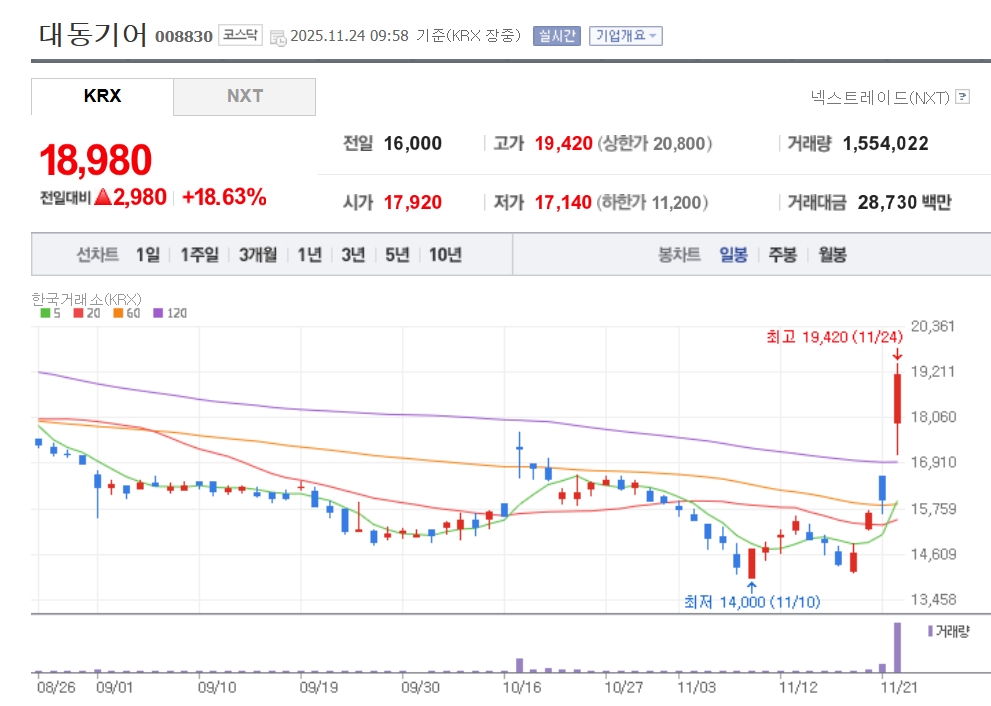The height and width of the screenshot is (706, 991).
Task: Click the large red 11/24 candlestick
Action: [x=897, y=399]
